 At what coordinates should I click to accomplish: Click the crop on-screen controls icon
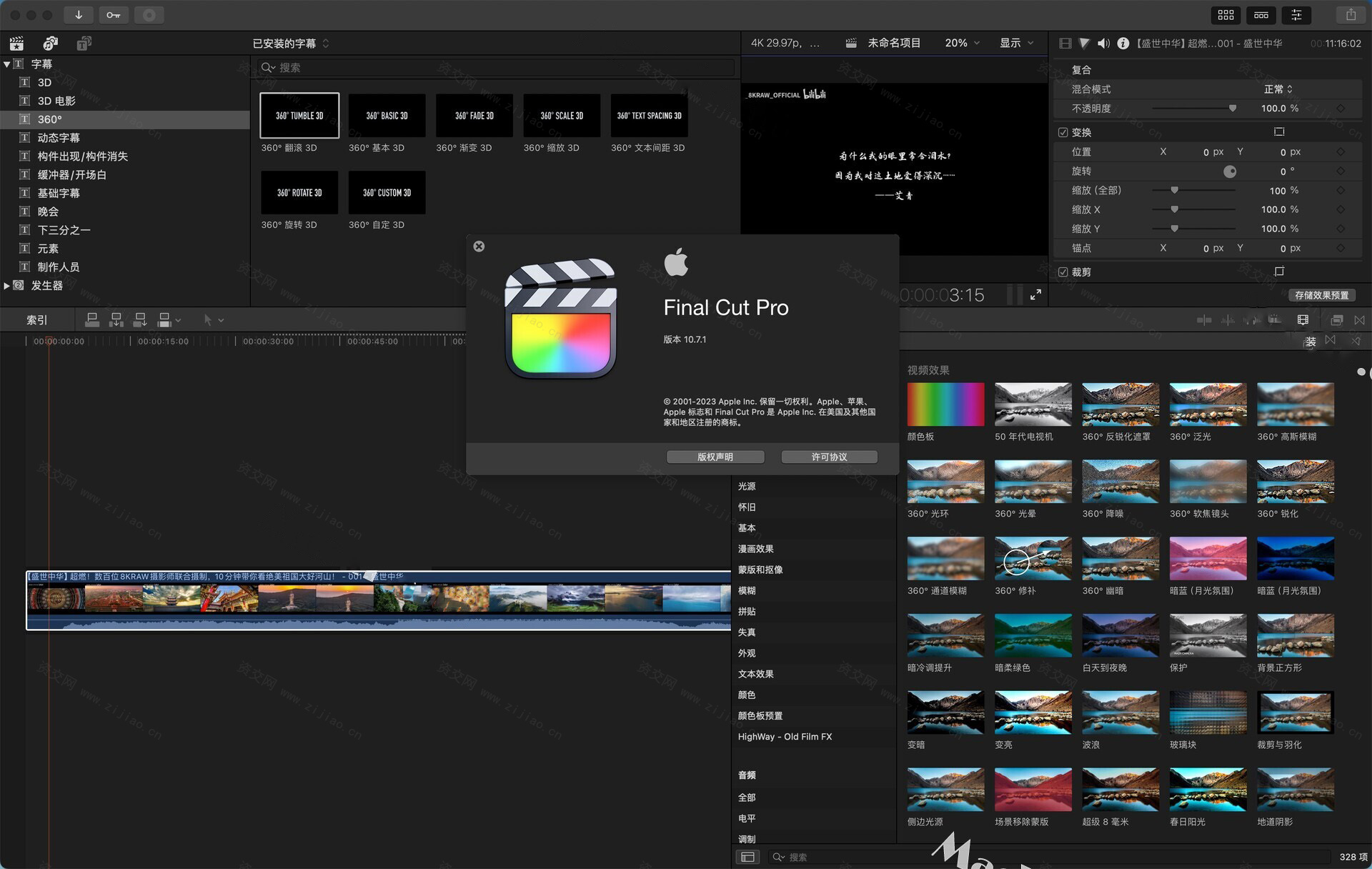pos(1279,272)
